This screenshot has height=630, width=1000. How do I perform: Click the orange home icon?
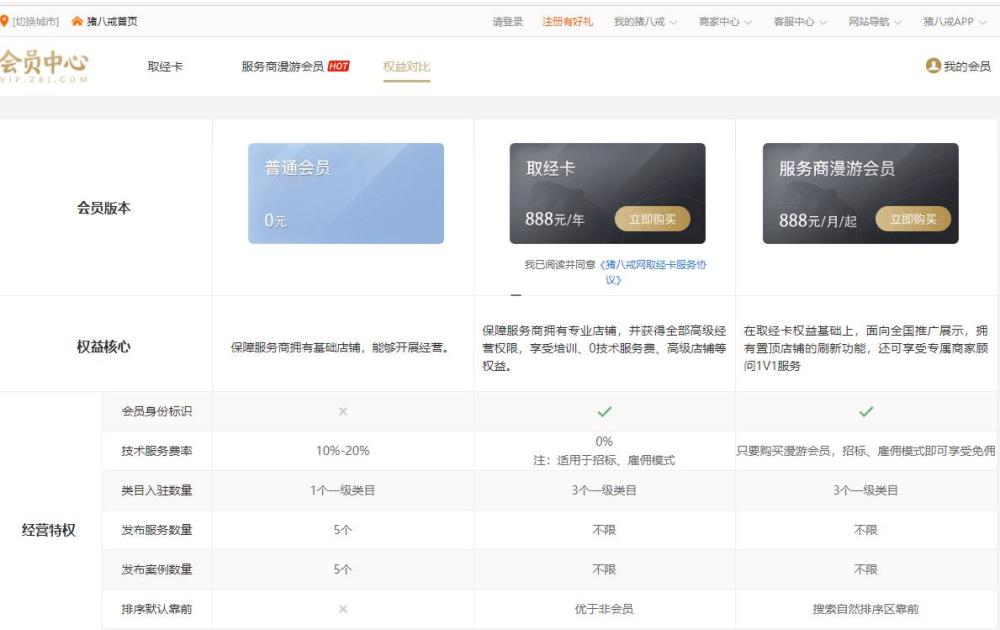pos(77,22)
